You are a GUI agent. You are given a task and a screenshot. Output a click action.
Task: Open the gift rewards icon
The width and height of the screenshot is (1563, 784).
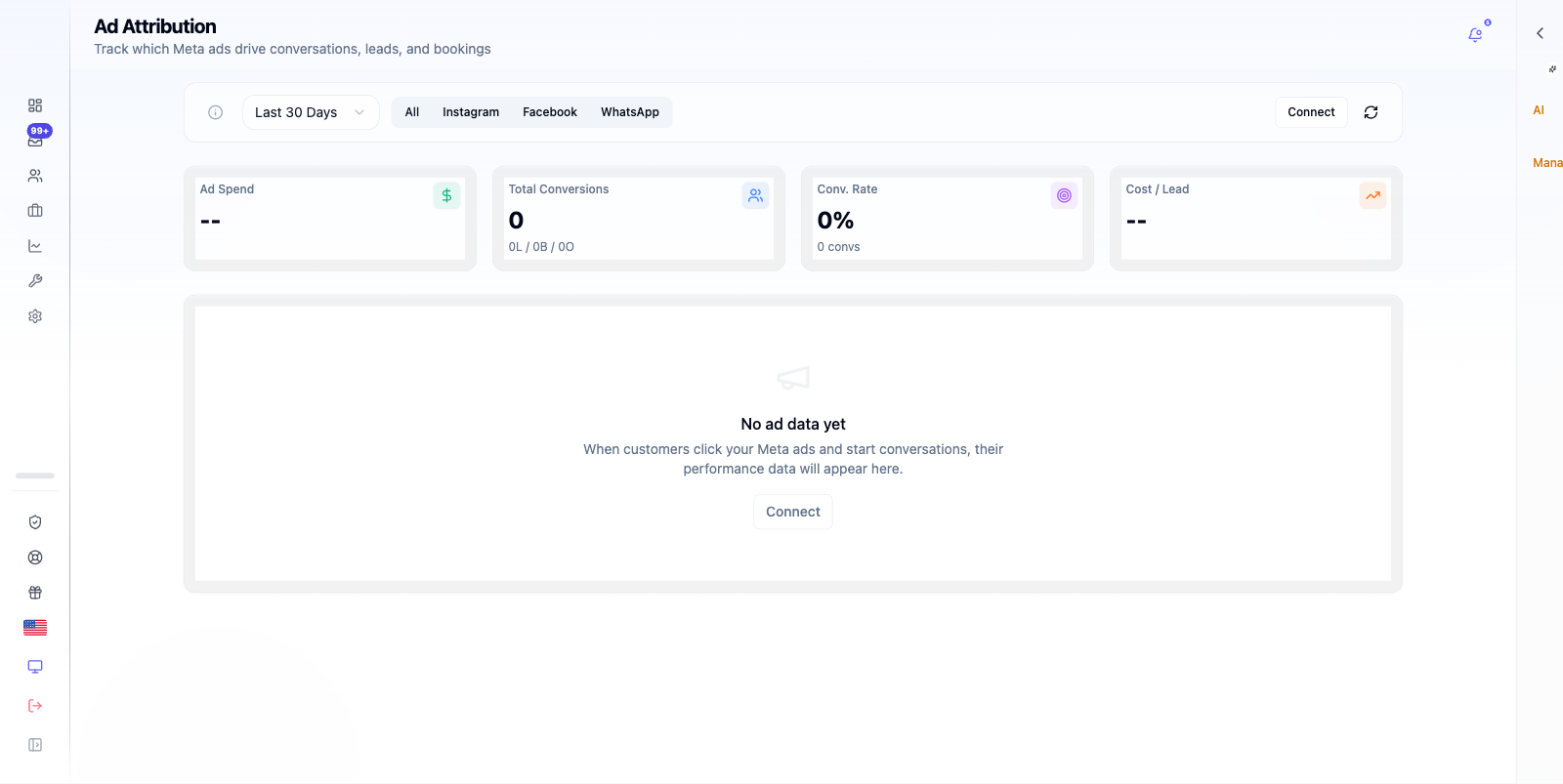pos(35,593)
